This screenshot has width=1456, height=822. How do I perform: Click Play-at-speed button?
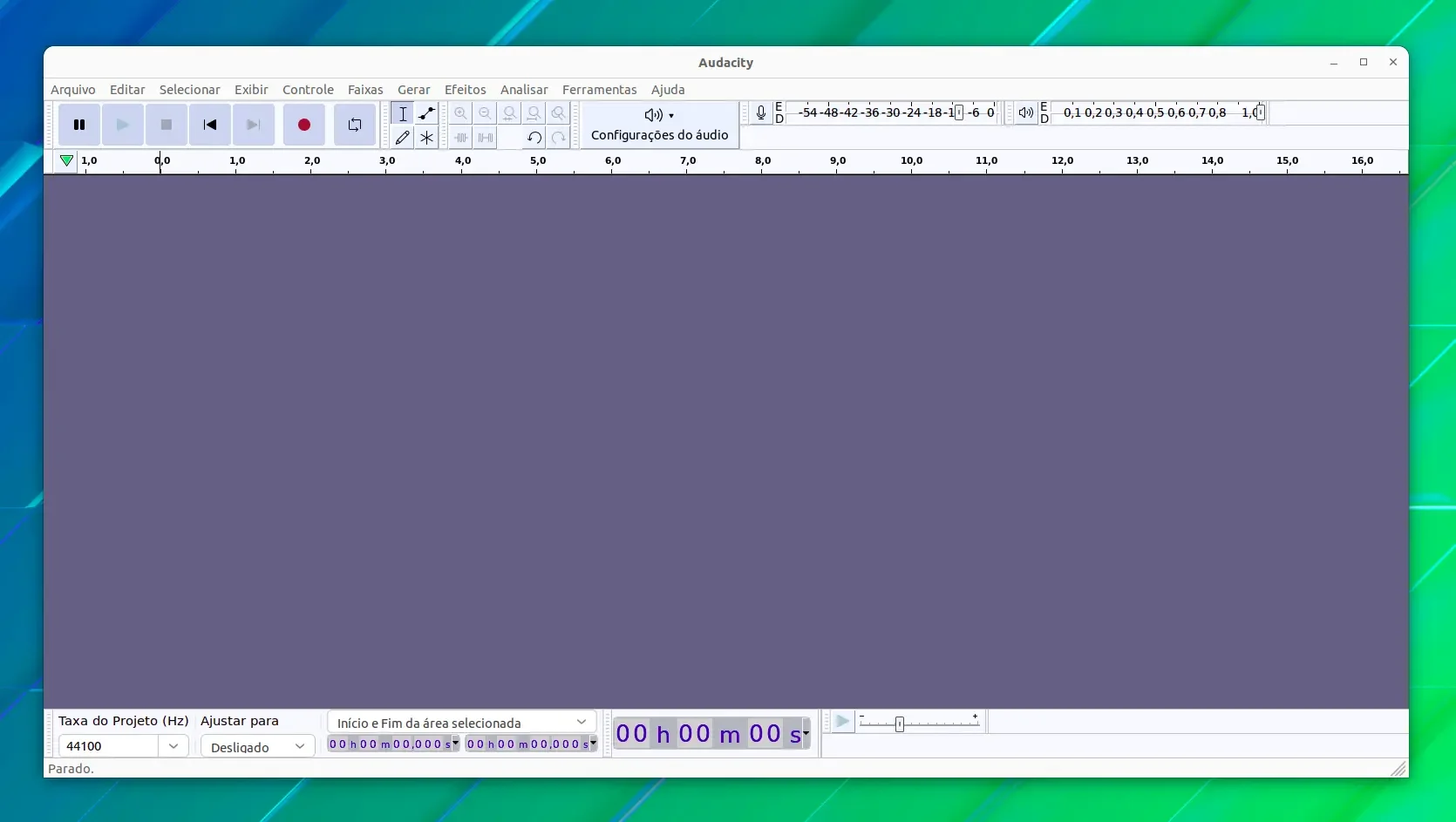(x=842, y=722)
